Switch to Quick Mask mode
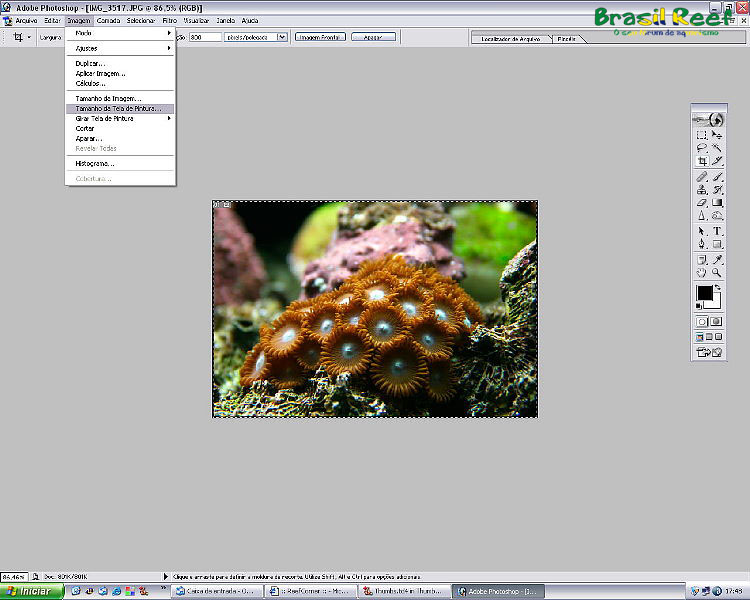The height and width of the screenshot is (600, 750). coord(717,321)
